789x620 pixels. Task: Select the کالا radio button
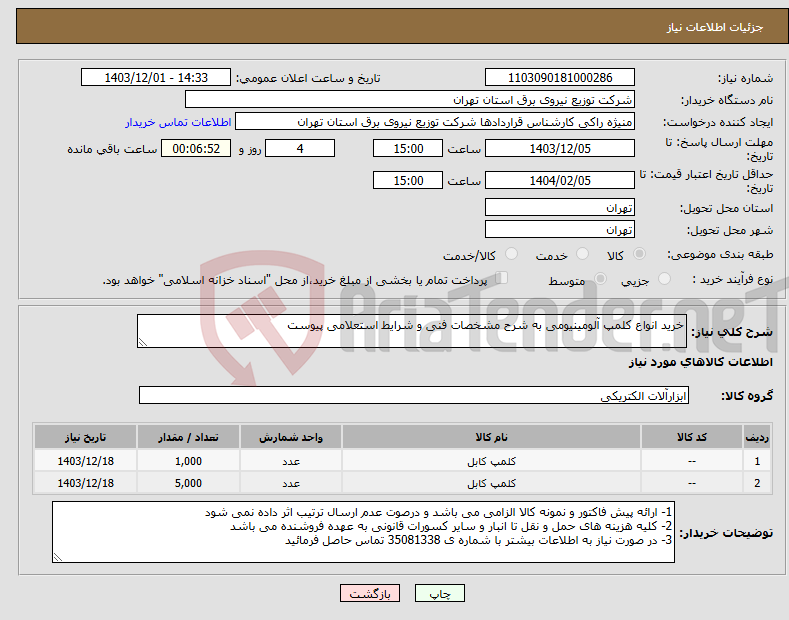pos(639,254)
